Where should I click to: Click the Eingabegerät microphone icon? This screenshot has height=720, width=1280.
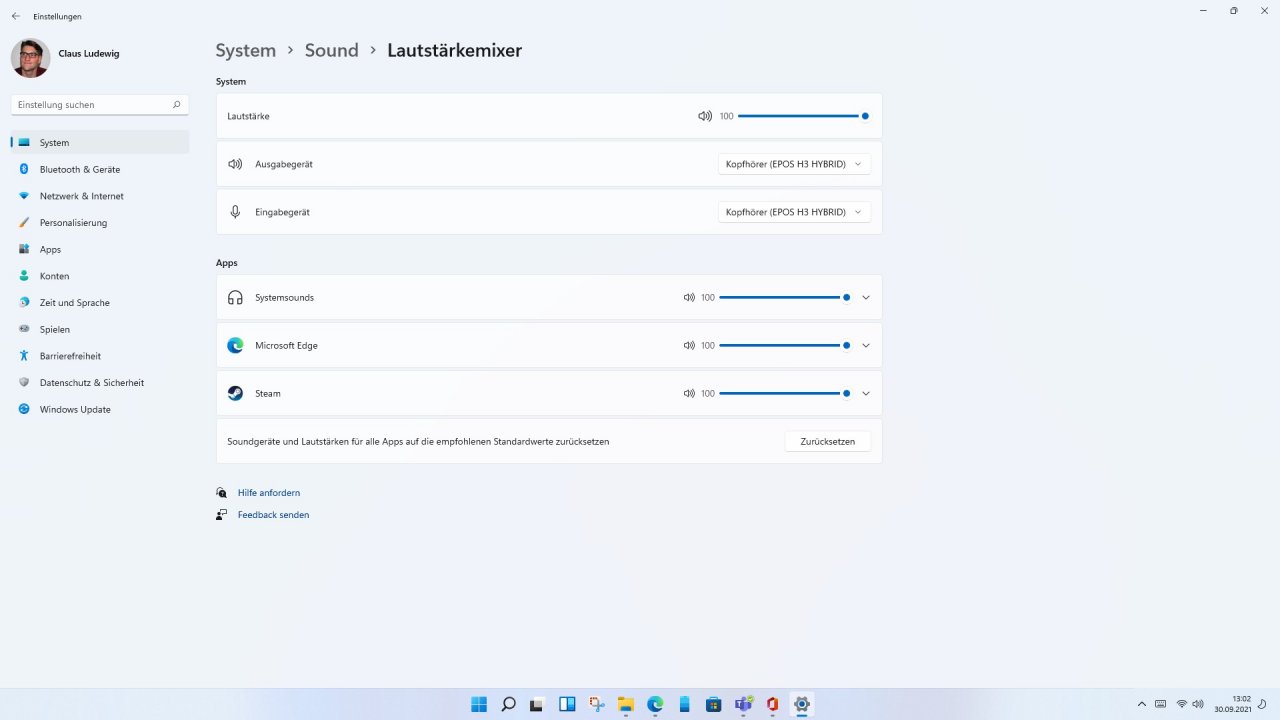click(x=235, y=212)
